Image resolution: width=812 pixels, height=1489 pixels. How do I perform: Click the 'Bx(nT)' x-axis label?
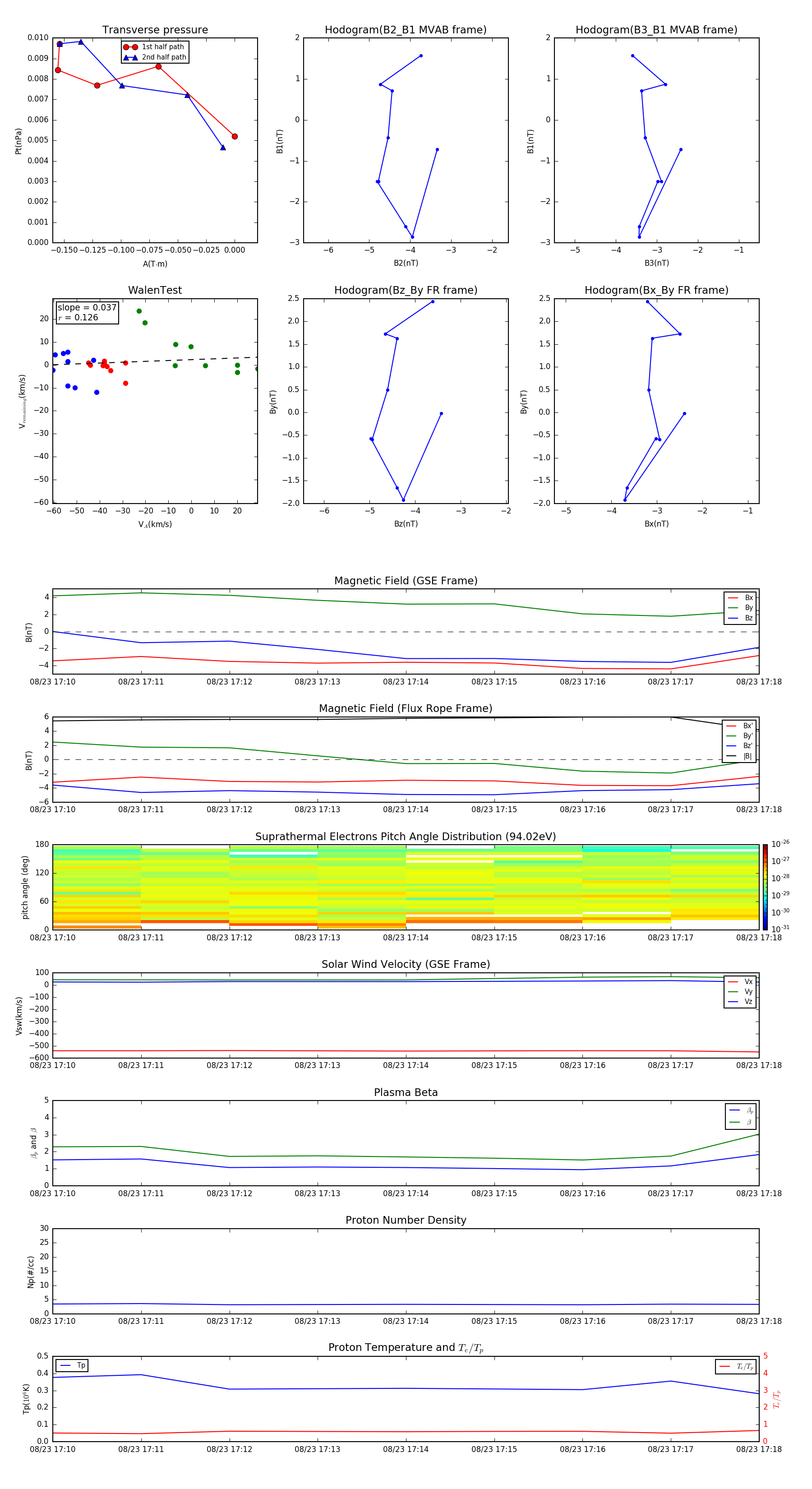point(656,524)
